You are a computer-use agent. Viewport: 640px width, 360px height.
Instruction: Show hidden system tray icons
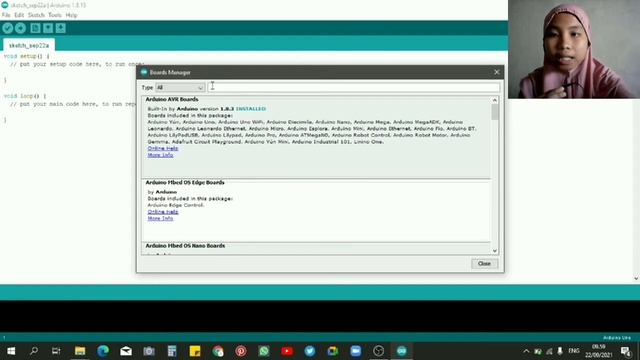click(x=526, y=351)
